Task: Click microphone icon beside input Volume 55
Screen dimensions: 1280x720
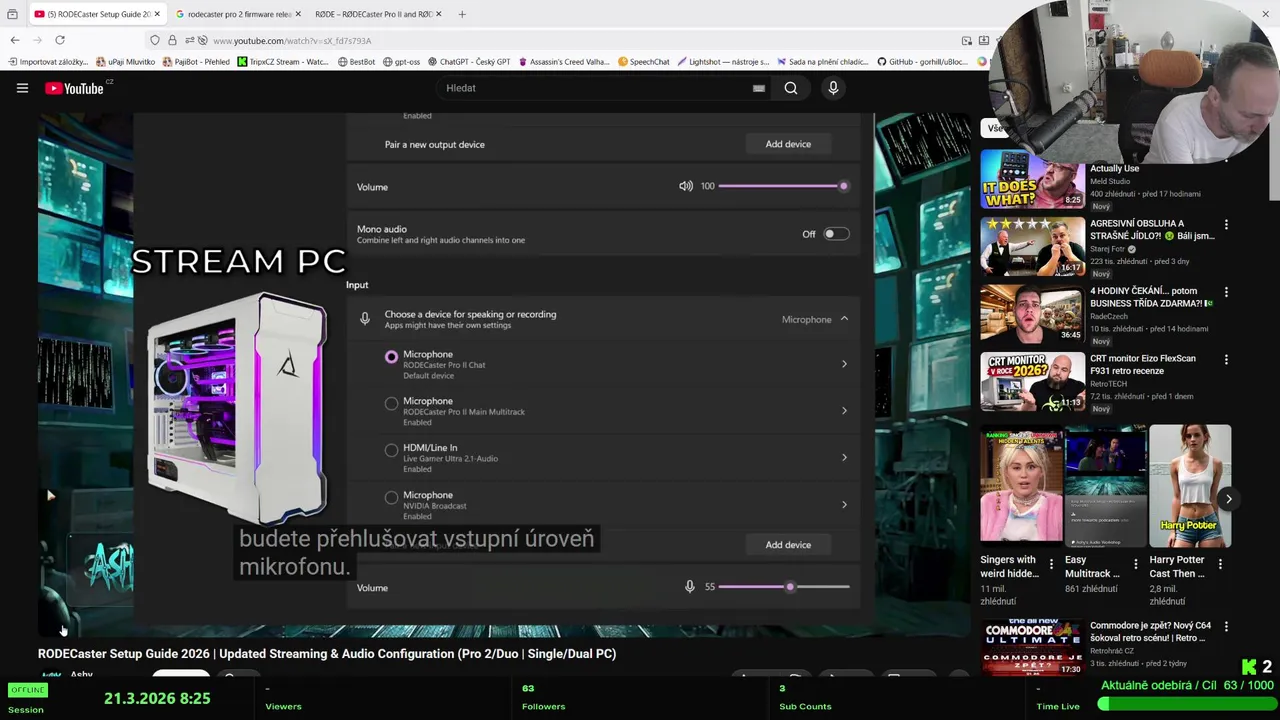Action: pos(689,587)
